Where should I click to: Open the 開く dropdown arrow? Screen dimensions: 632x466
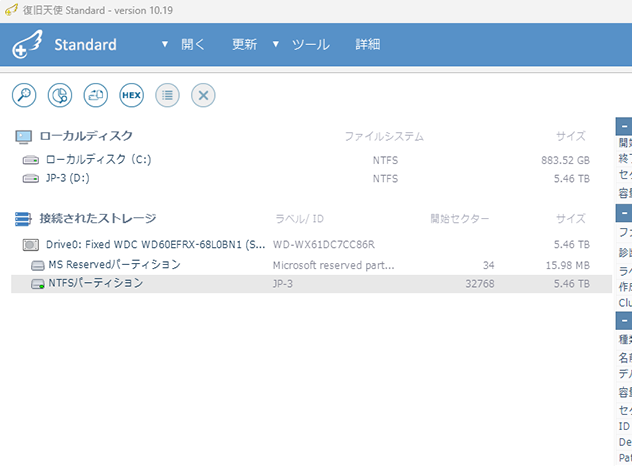165,44
